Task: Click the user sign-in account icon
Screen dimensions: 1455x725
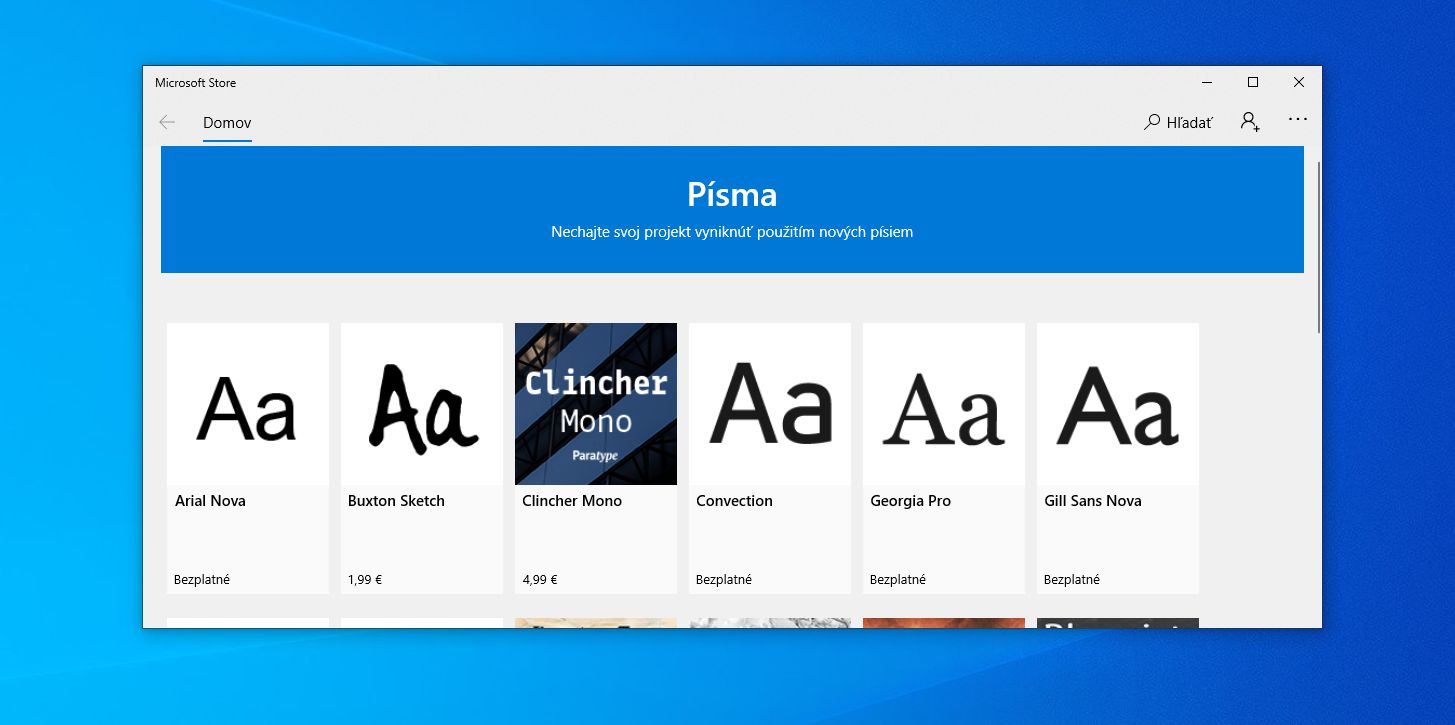Action: 1250,122
